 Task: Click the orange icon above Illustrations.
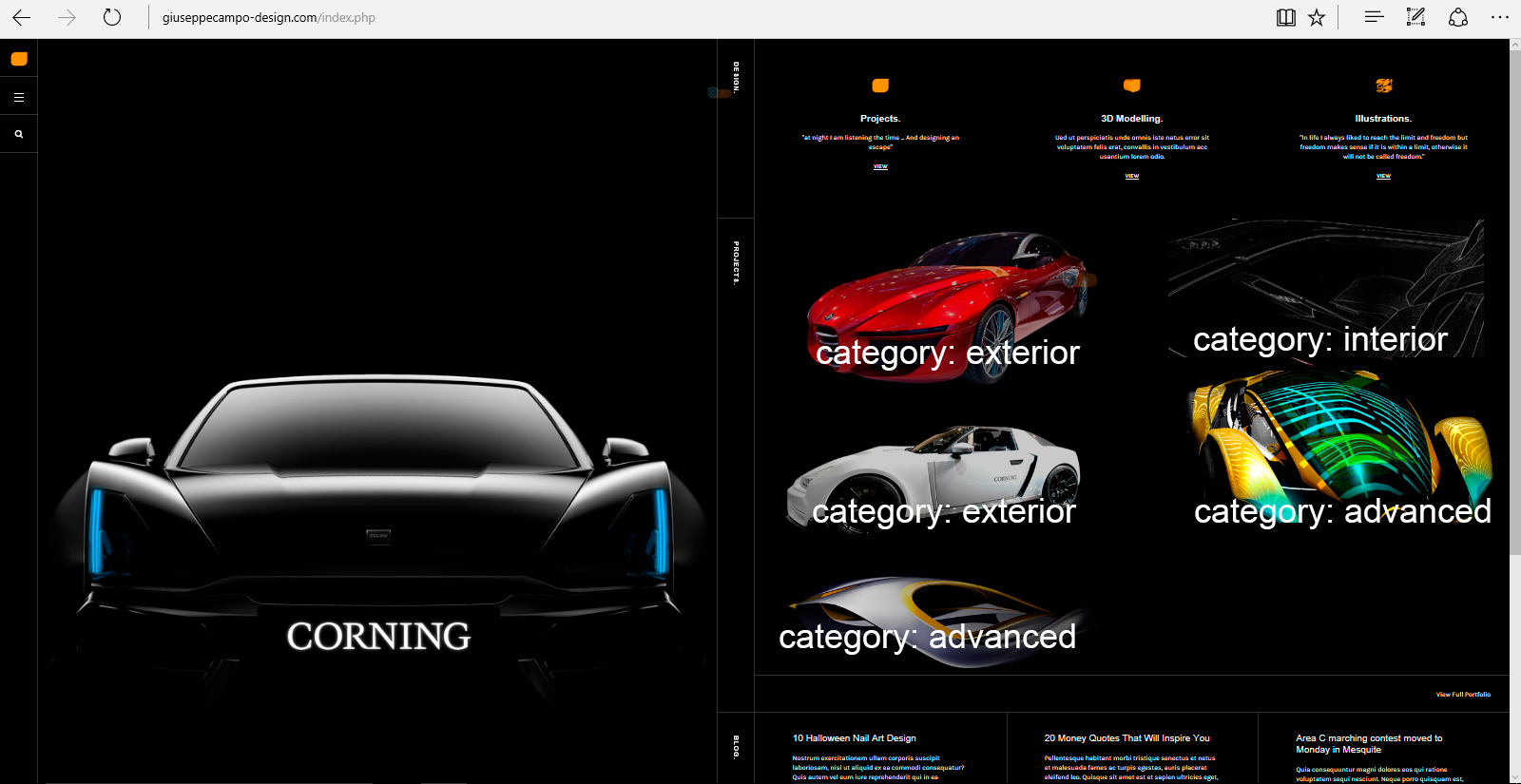click(x=1384, y=86)
